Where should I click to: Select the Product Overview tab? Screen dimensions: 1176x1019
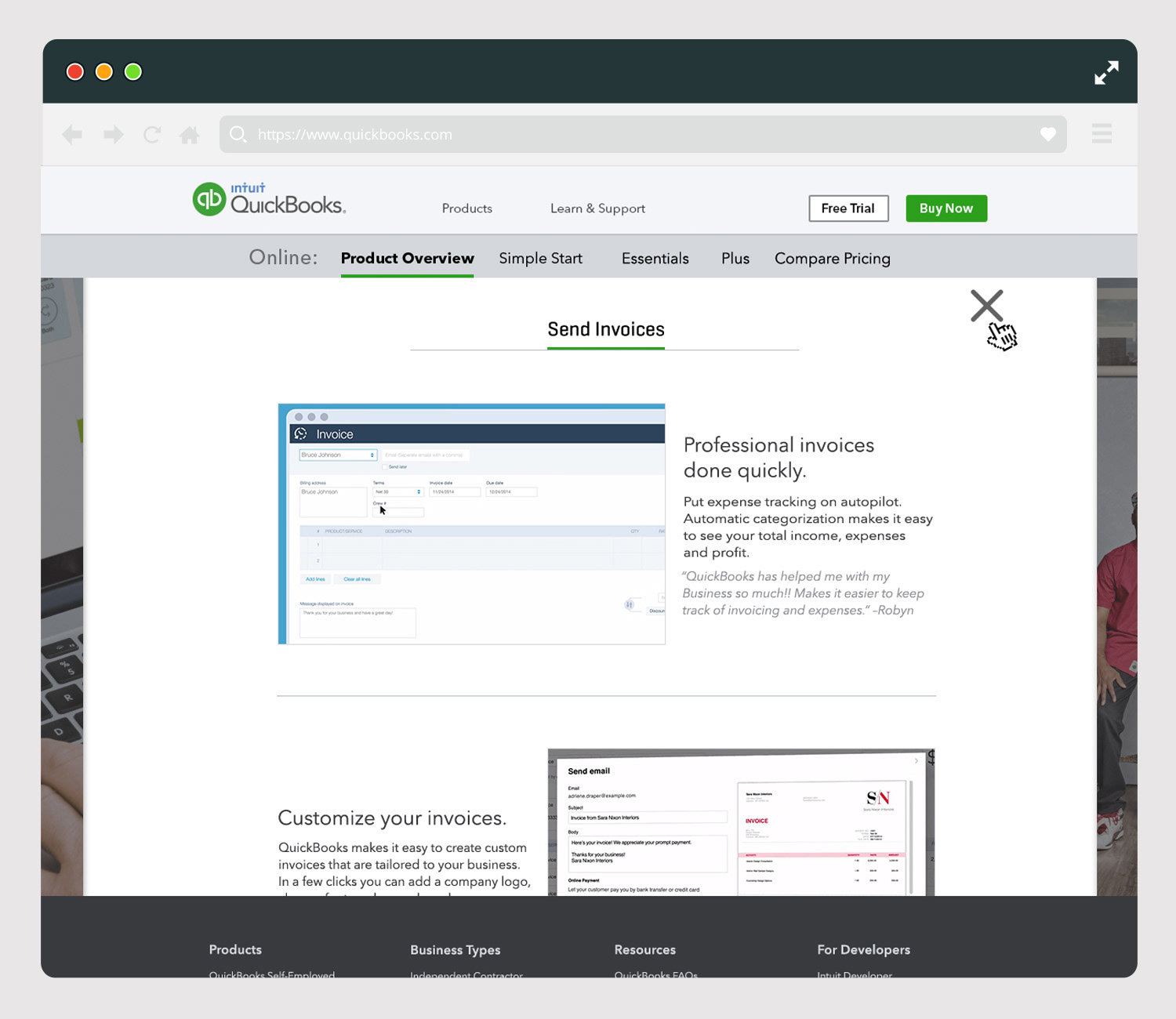point(407,259)
